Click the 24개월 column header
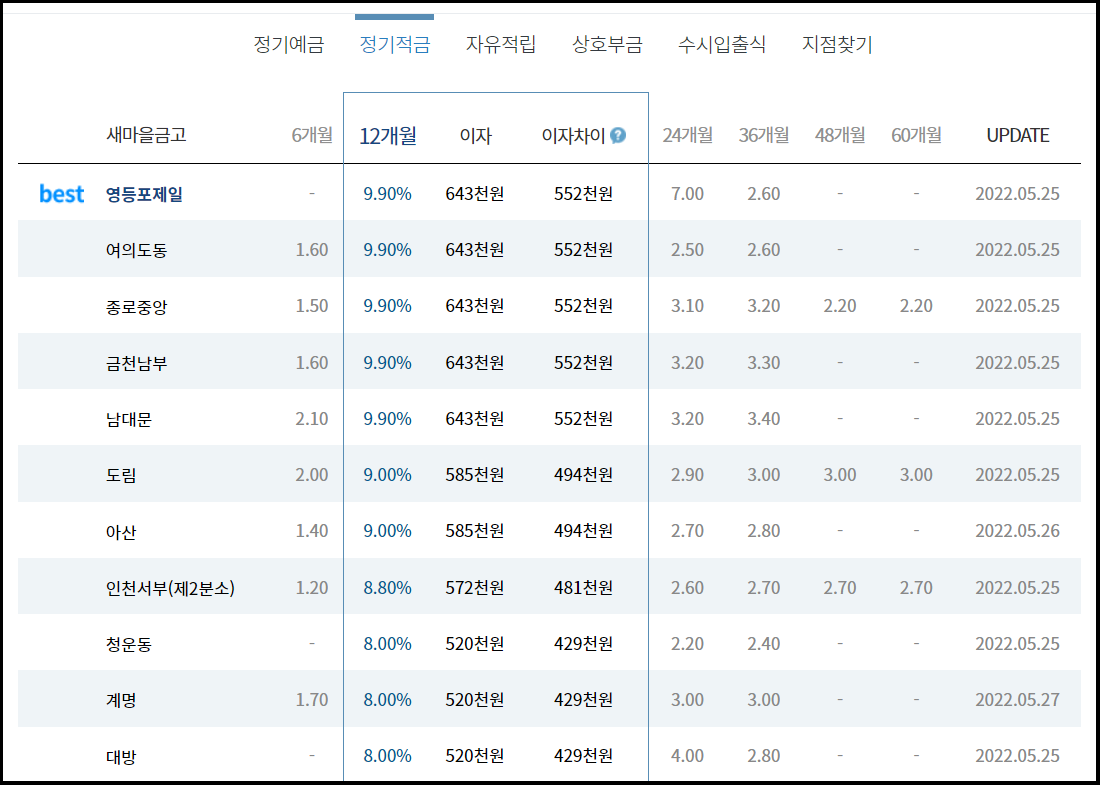Screen dimensions: 1100x785 (688, 135)
